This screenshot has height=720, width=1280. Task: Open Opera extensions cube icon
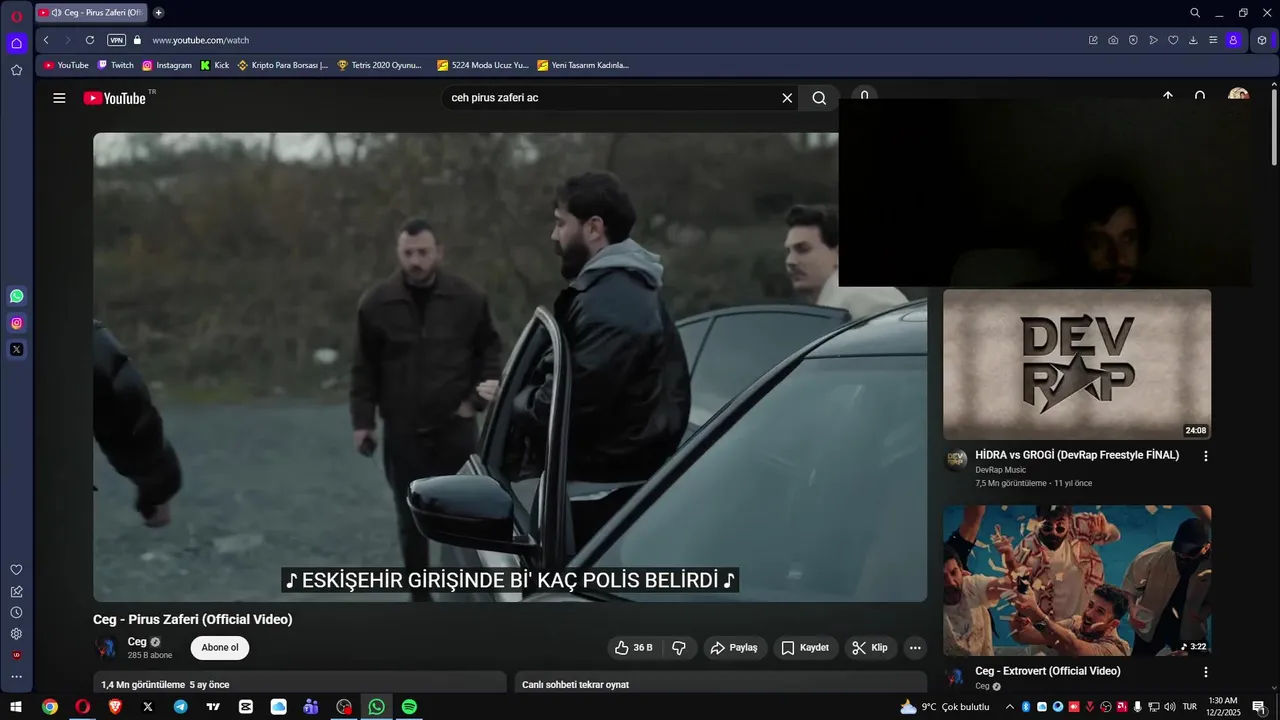pyautogui.click(x=1262, y=40)
